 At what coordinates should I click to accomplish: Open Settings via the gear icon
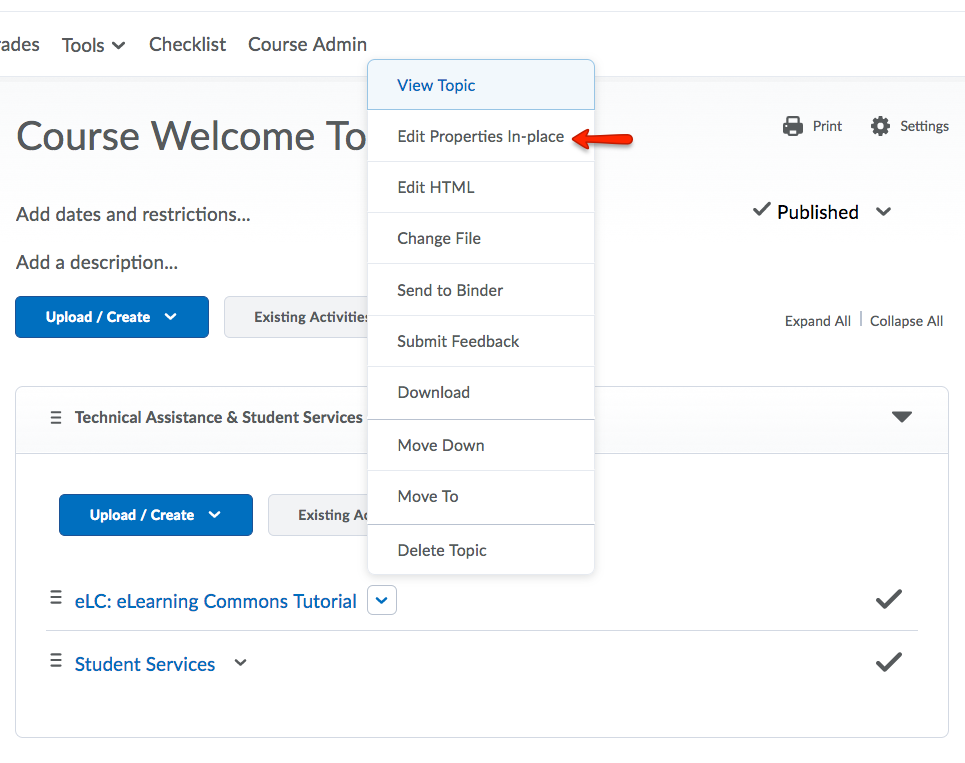880,126
